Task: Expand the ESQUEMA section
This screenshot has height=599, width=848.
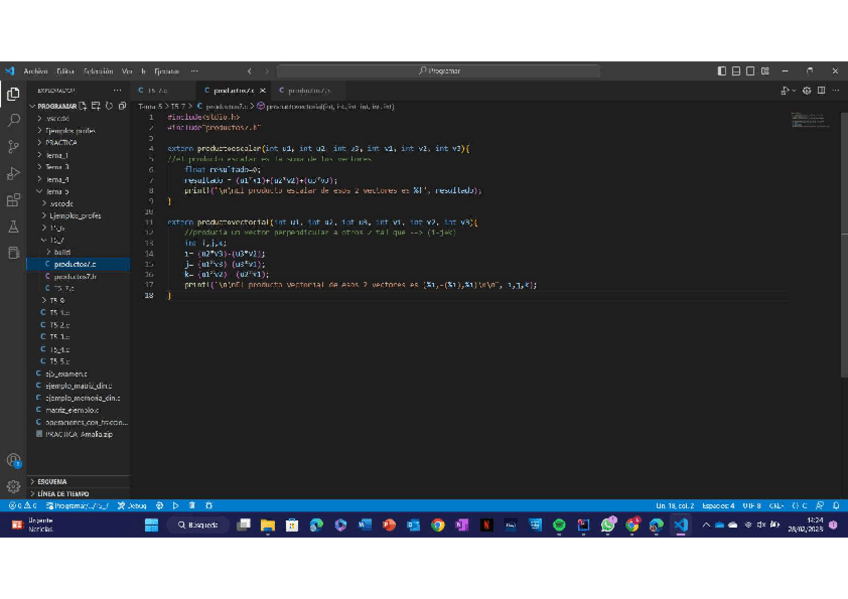Action: [52, 481]
